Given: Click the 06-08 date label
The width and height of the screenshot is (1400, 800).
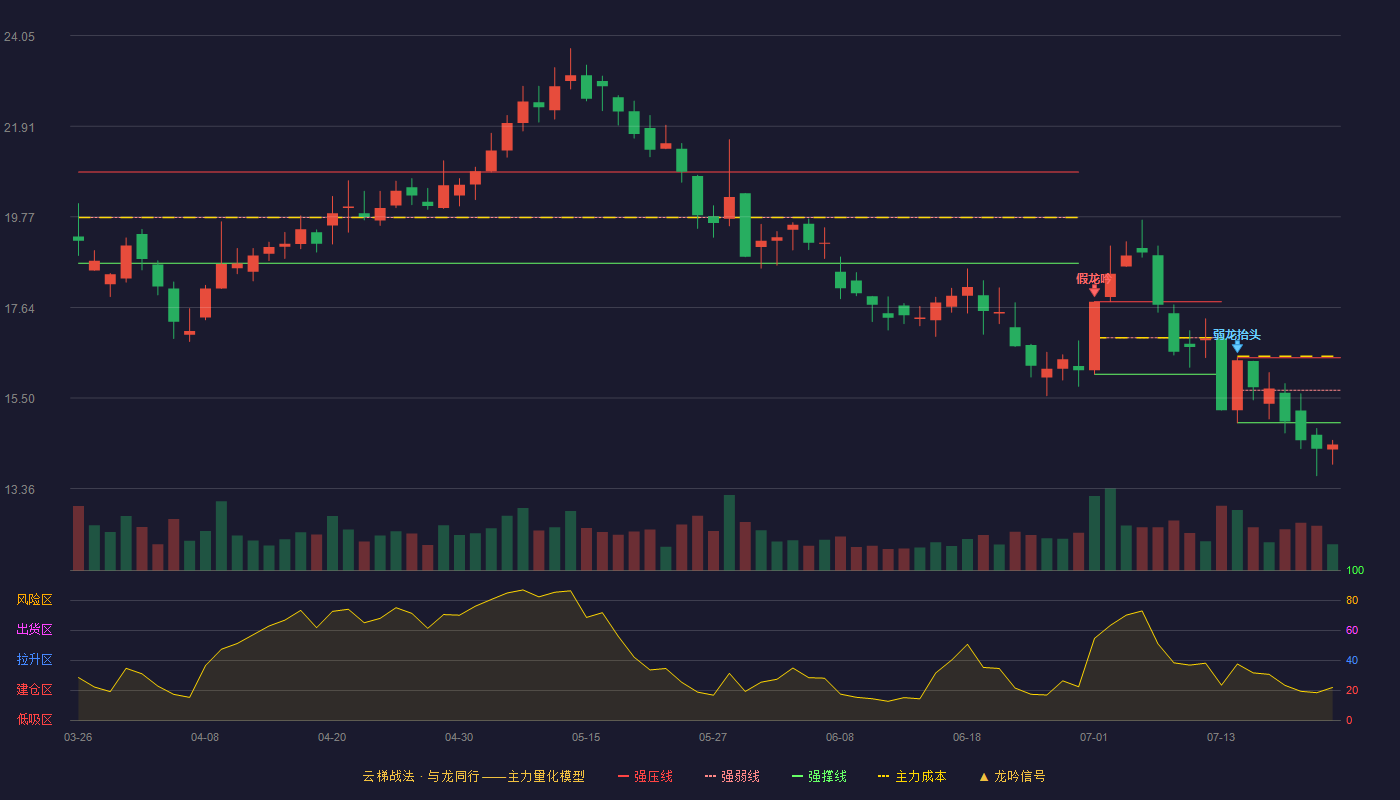Looking at the screenshot, I should [840, 737].
